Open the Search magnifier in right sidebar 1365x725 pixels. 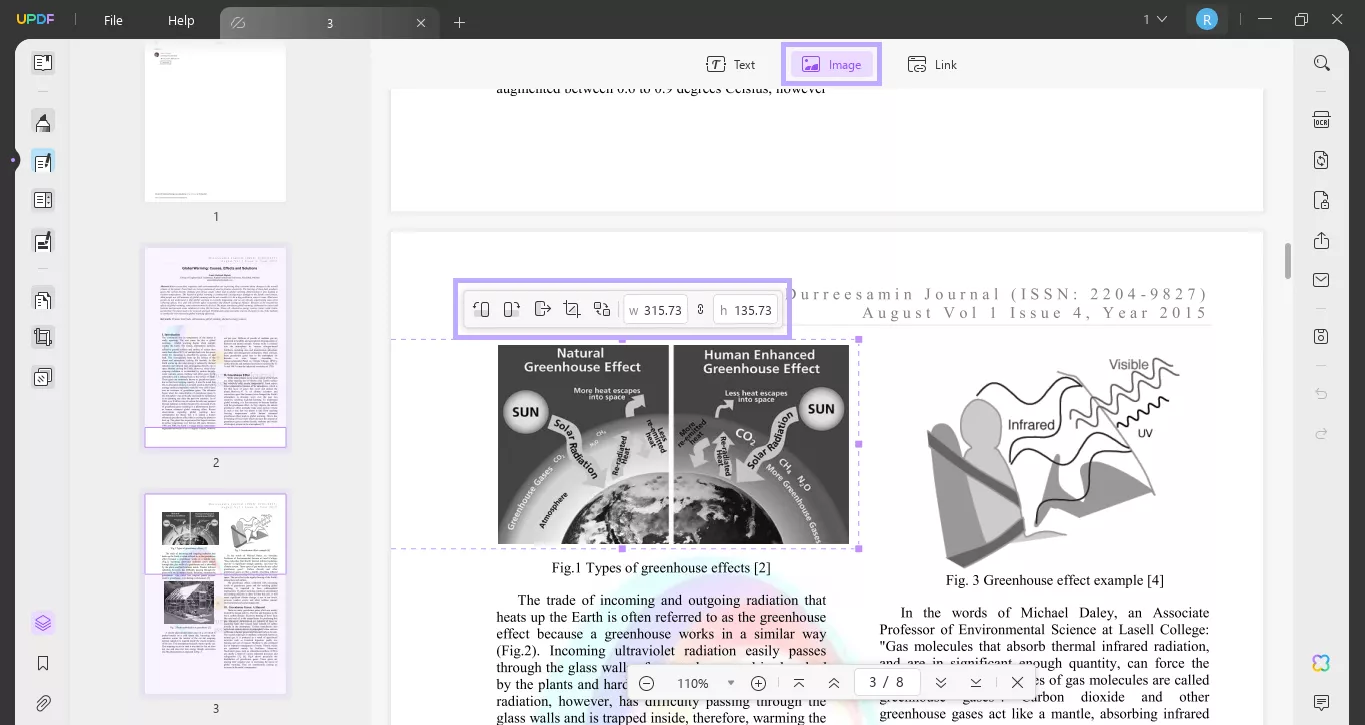pos(1321,63)
